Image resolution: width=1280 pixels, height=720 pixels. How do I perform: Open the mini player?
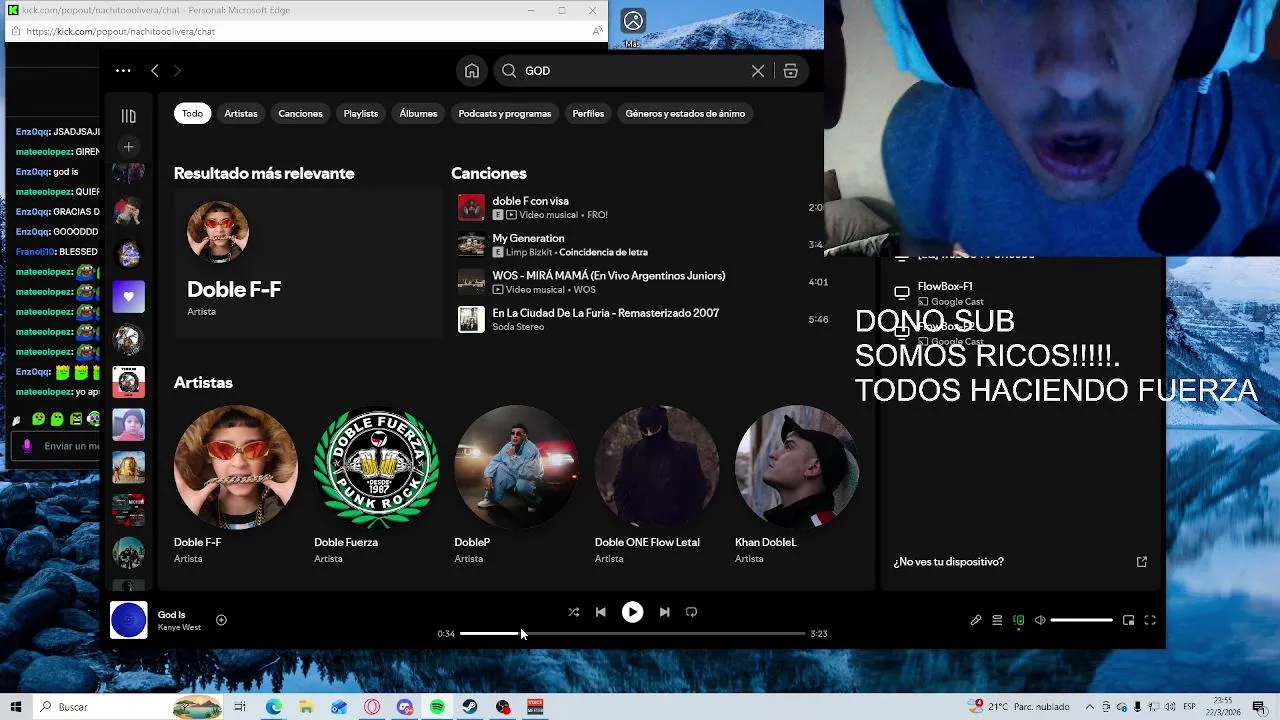coord(1128,620)
